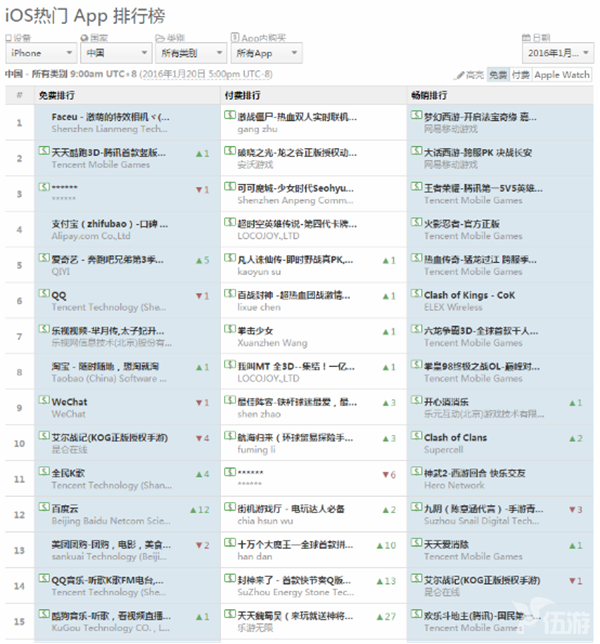Click in-app purchase icon beside 大话西游
This screenshot has height=644, width=600.
click(416, 151)
